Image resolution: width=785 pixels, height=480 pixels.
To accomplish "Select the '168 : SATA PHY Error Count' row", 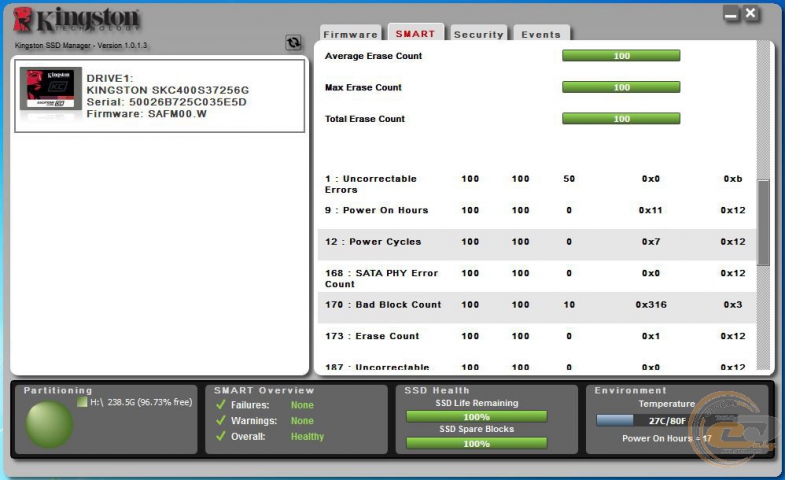I will [537, 278].
